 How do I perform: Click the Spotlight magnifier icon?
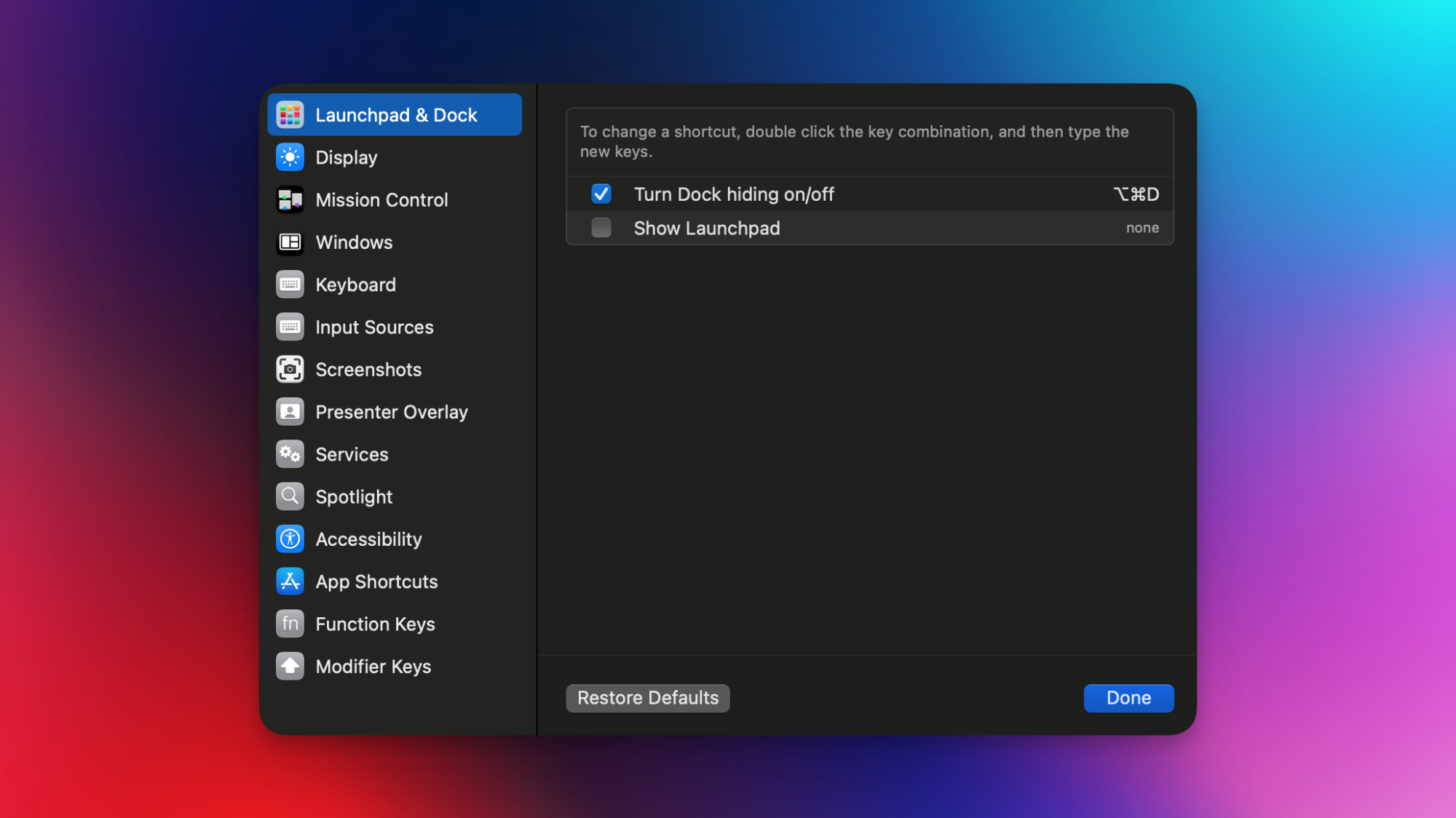point(290,496)
